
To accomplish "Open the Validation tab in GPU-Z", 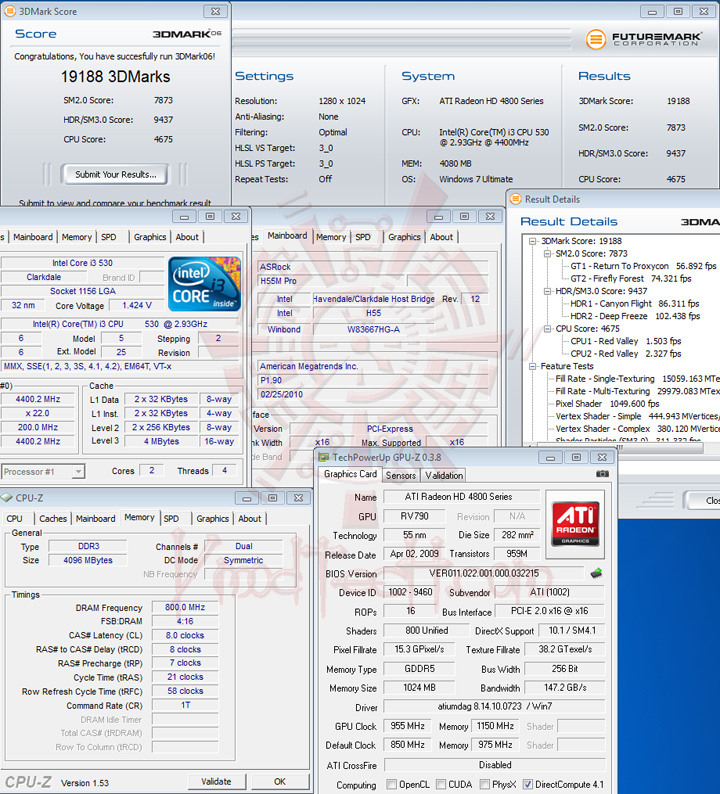I will pyautogui.click(x=444, y=475).
